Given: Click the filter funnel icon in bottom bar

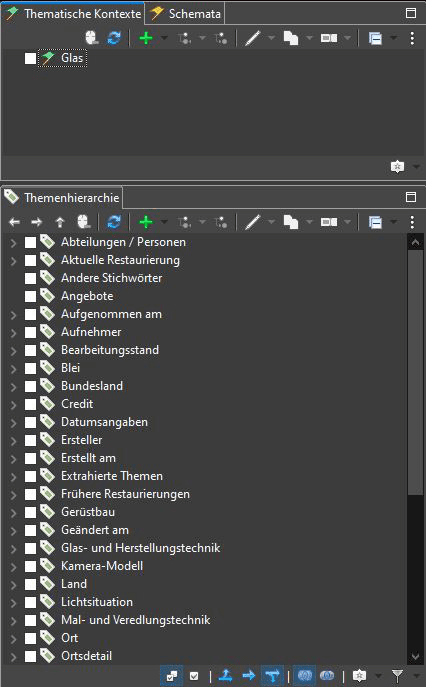Looking at the screenshot, I should 398,676.
